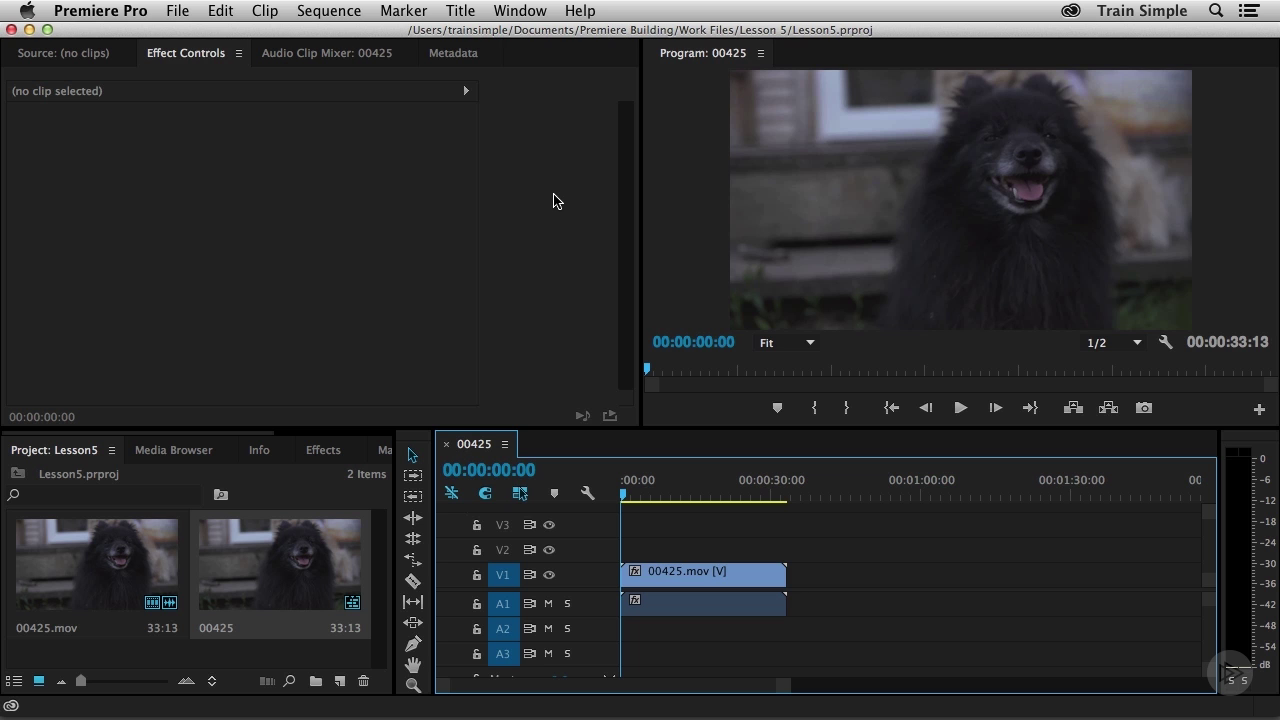Screen dimensions: 1280x720
Task: Open the Marker menu
Action: [x=403, y=11]
